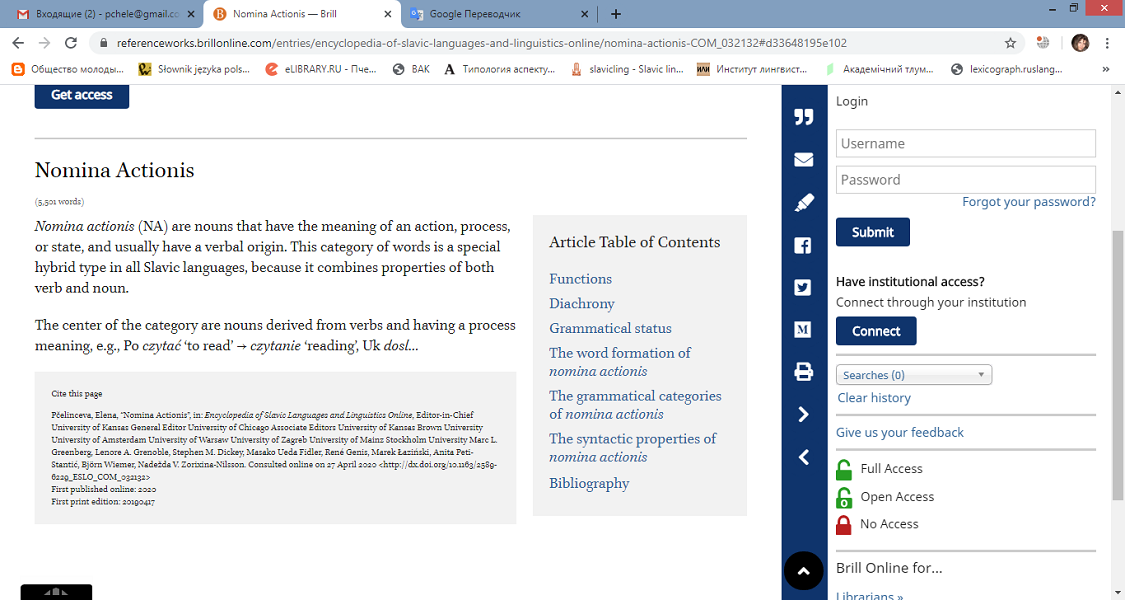Close the Nomina Actionis — Brill tab
This screenshot has width=1125, height=600.
387,14
